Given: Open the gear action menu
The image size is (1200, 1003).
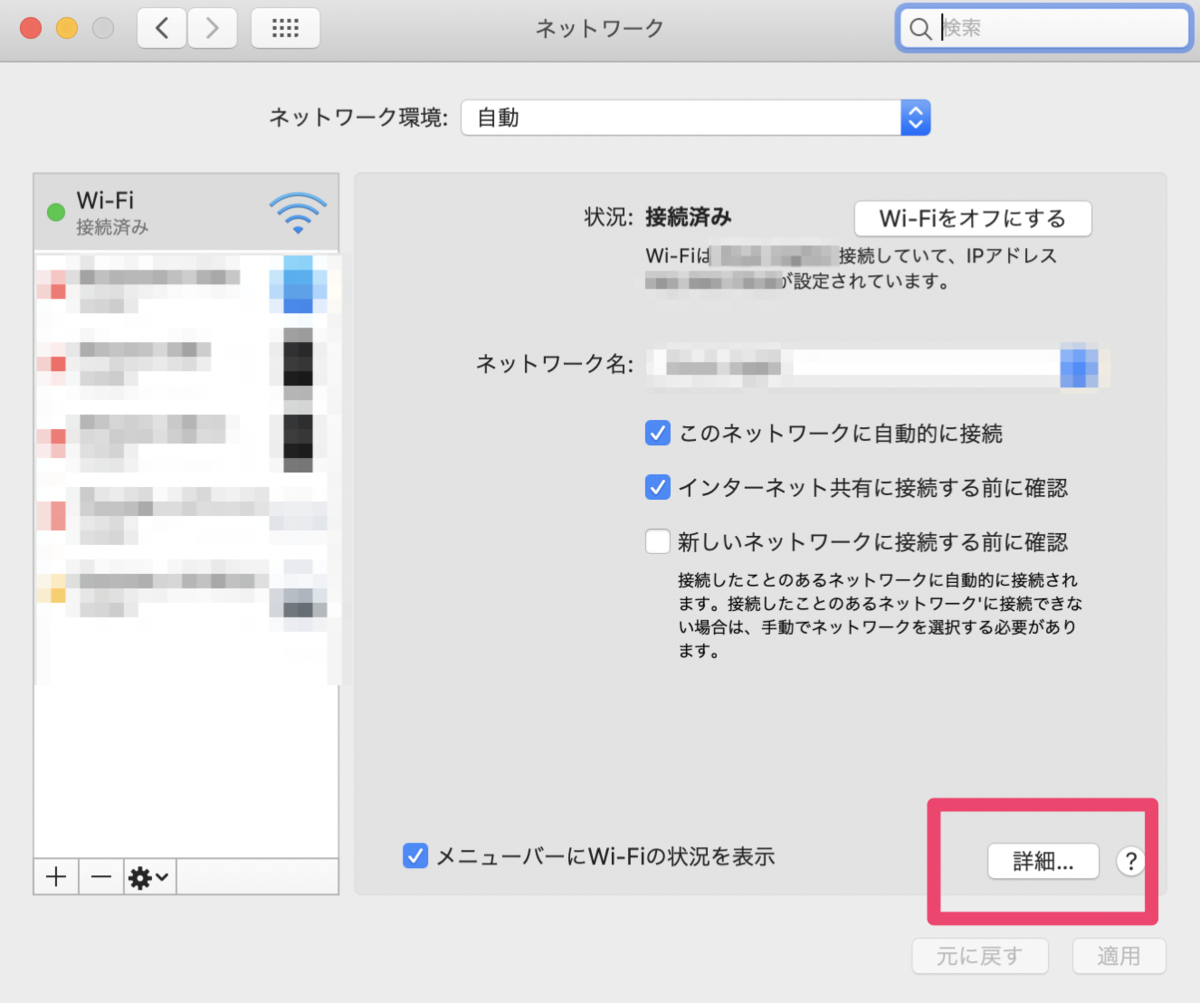Looking at the screenshot, I should [149, 878].
